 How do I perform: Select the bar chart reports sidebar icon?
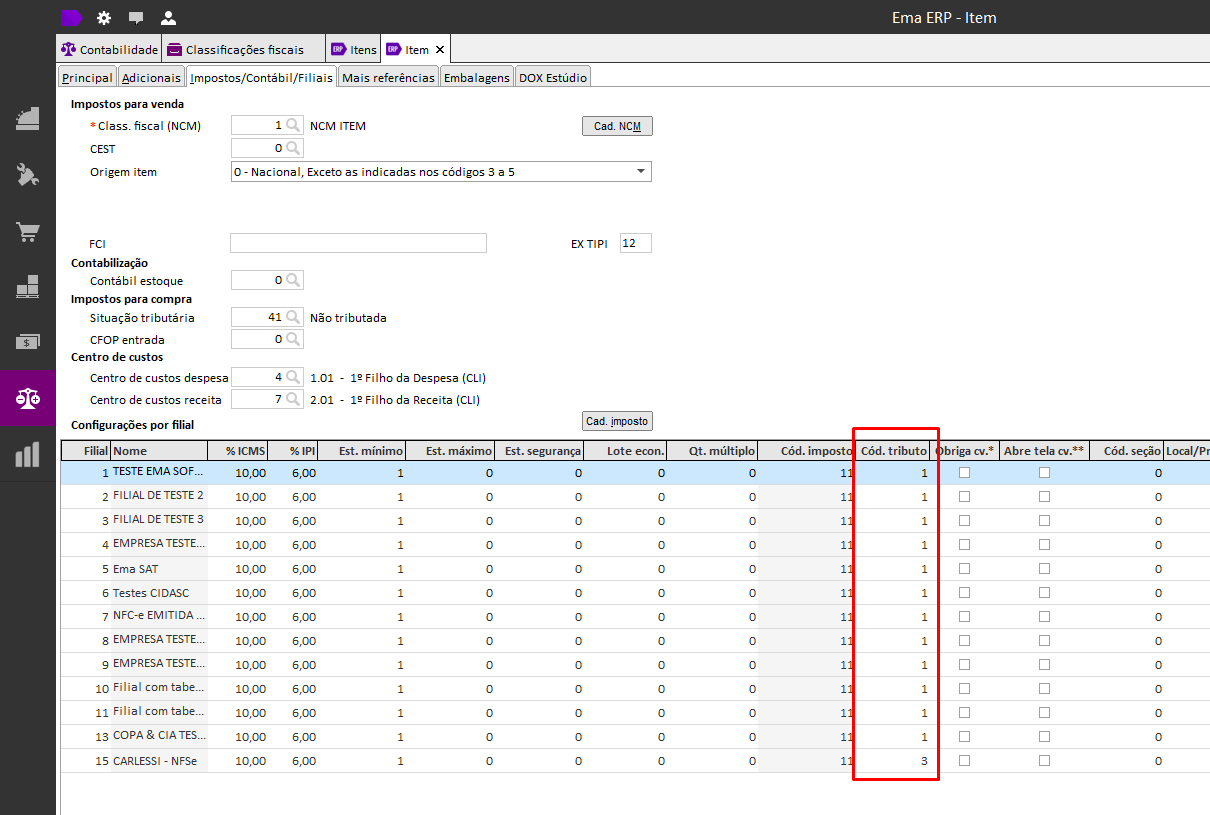tap(28, 455)
